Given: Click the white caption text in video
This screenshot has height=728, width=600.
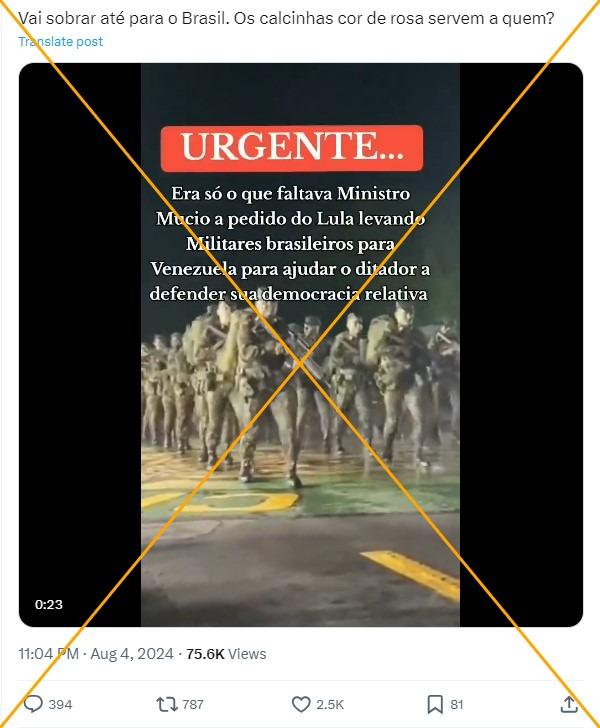Looking at the screenshot, I should pos(290,244).
